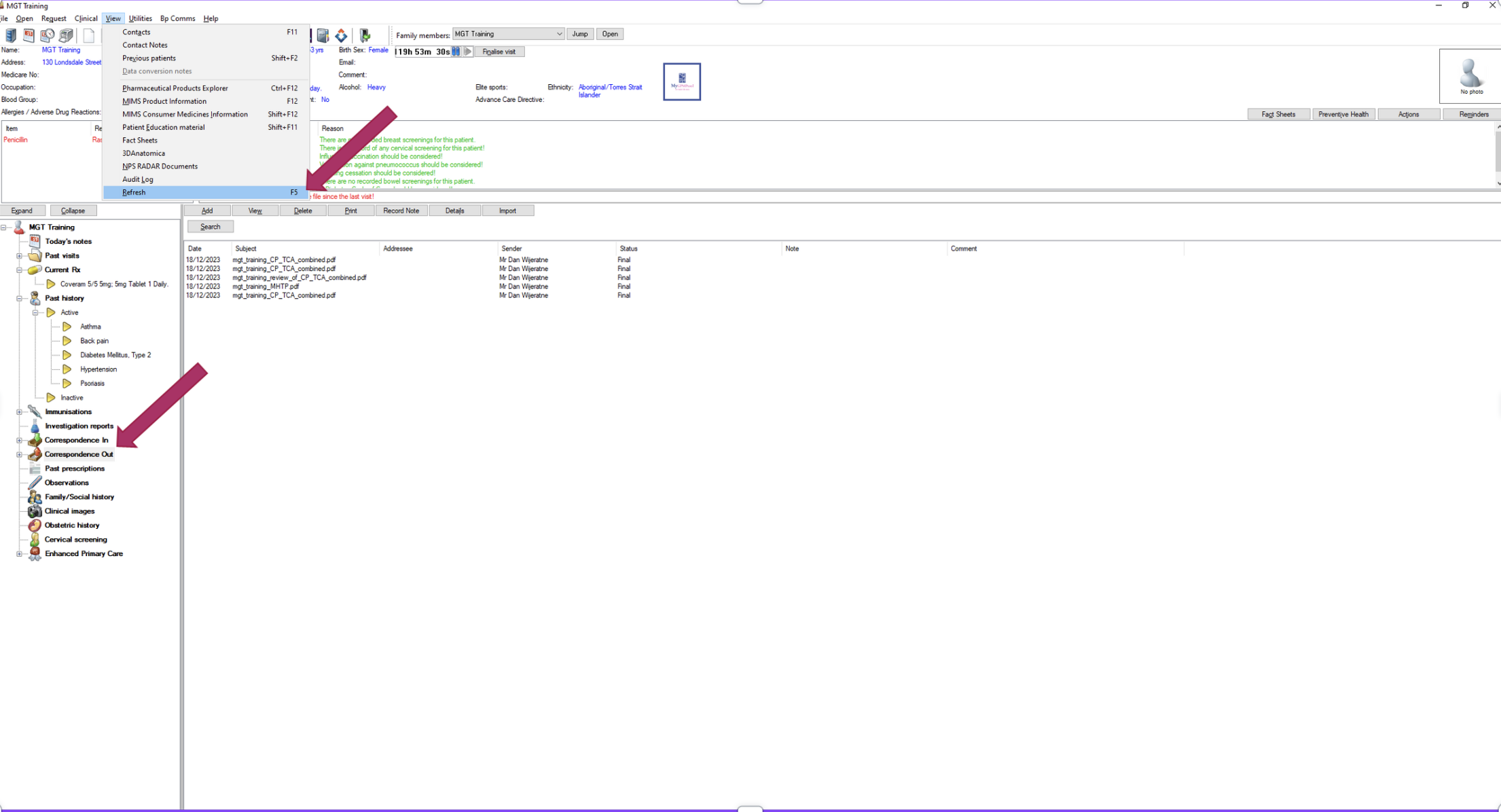Click the Record Note button
Screen dimensions: 1501x812
tap(401, 210)
